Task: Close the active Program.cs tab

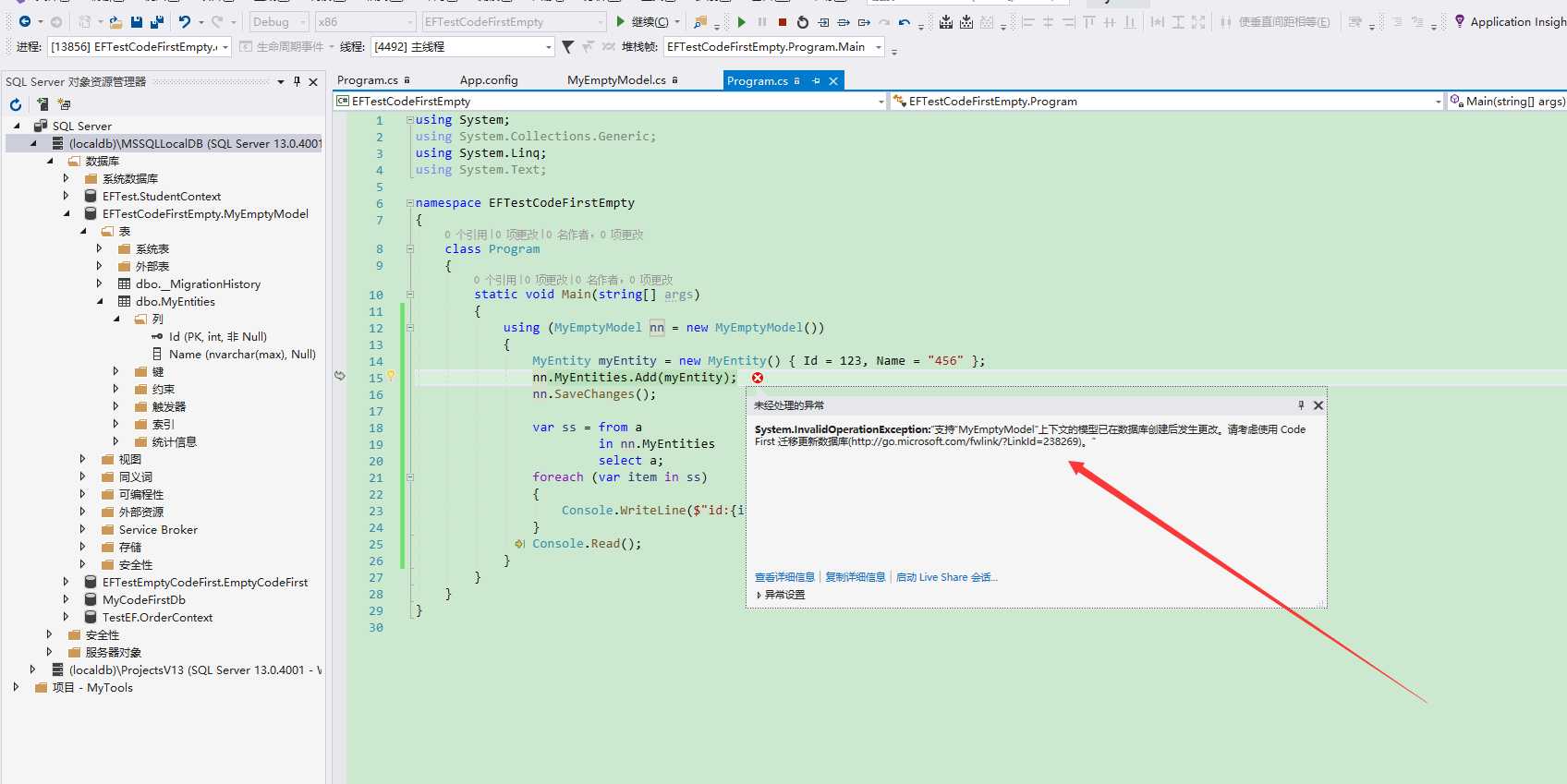Action: coord(833,81)
